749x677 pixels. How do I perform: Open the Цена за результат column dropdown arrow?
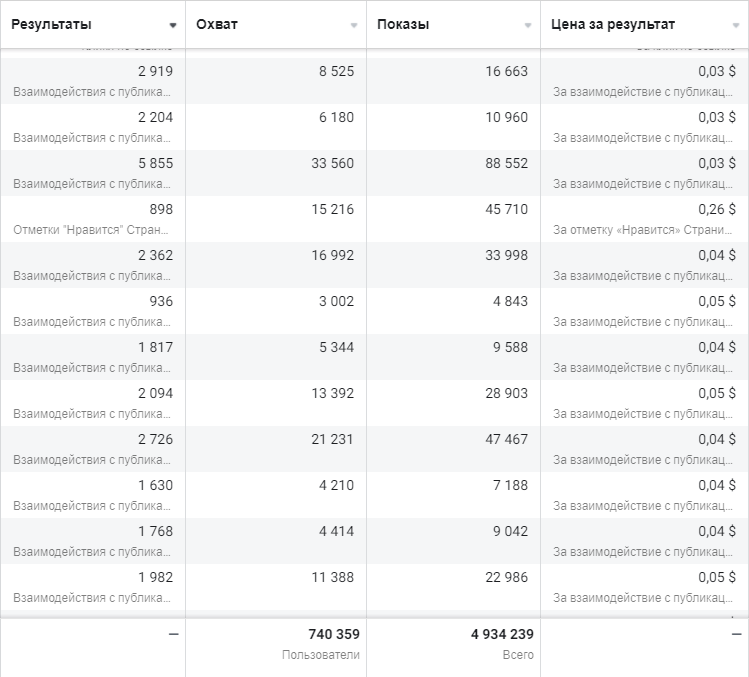(x=736, y=25)
